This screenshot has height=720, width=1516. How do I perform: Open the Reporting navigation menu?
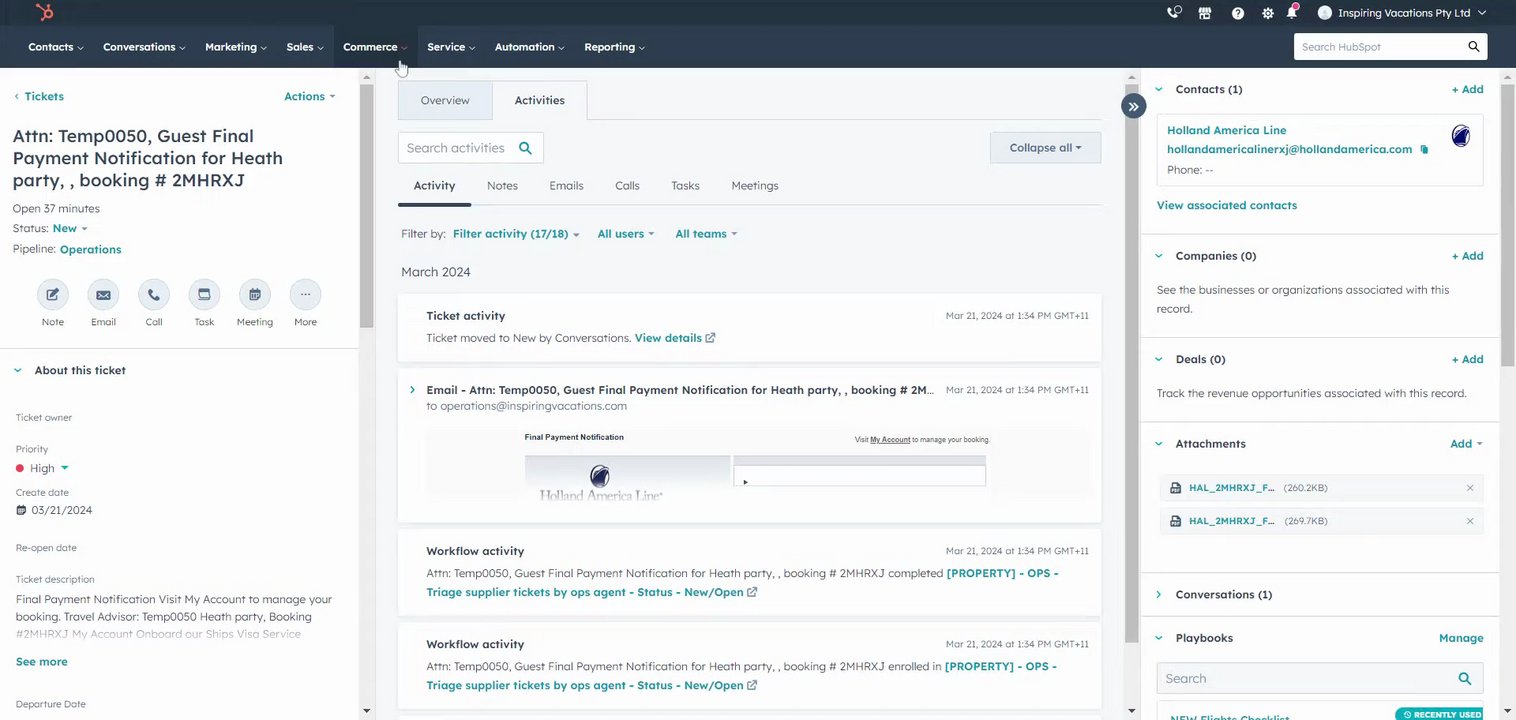615,47
